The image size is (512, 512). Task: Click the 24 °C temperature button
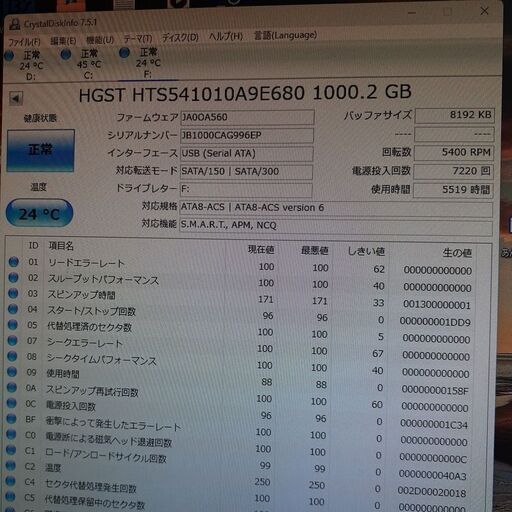pyautogui.click(x=39, y=213)
